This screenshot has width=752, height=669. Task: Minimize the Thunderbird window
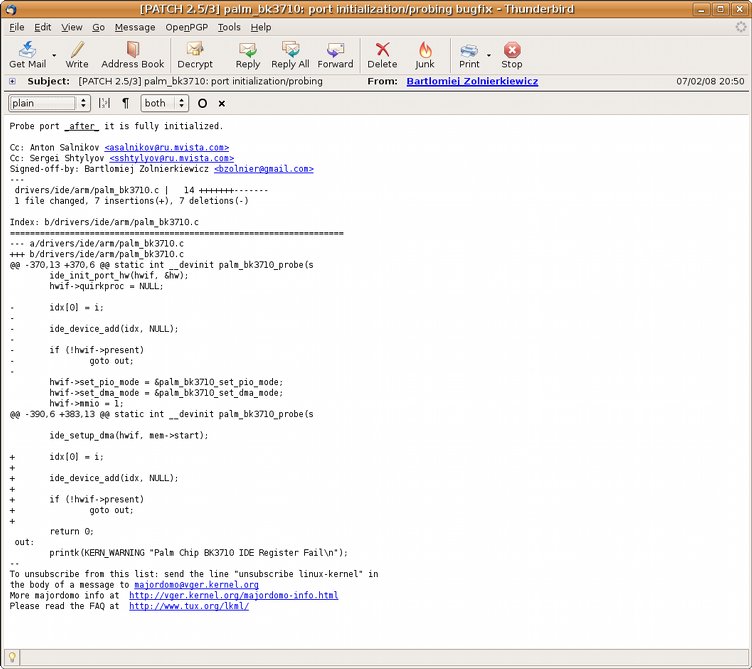[x=701, y=9]
